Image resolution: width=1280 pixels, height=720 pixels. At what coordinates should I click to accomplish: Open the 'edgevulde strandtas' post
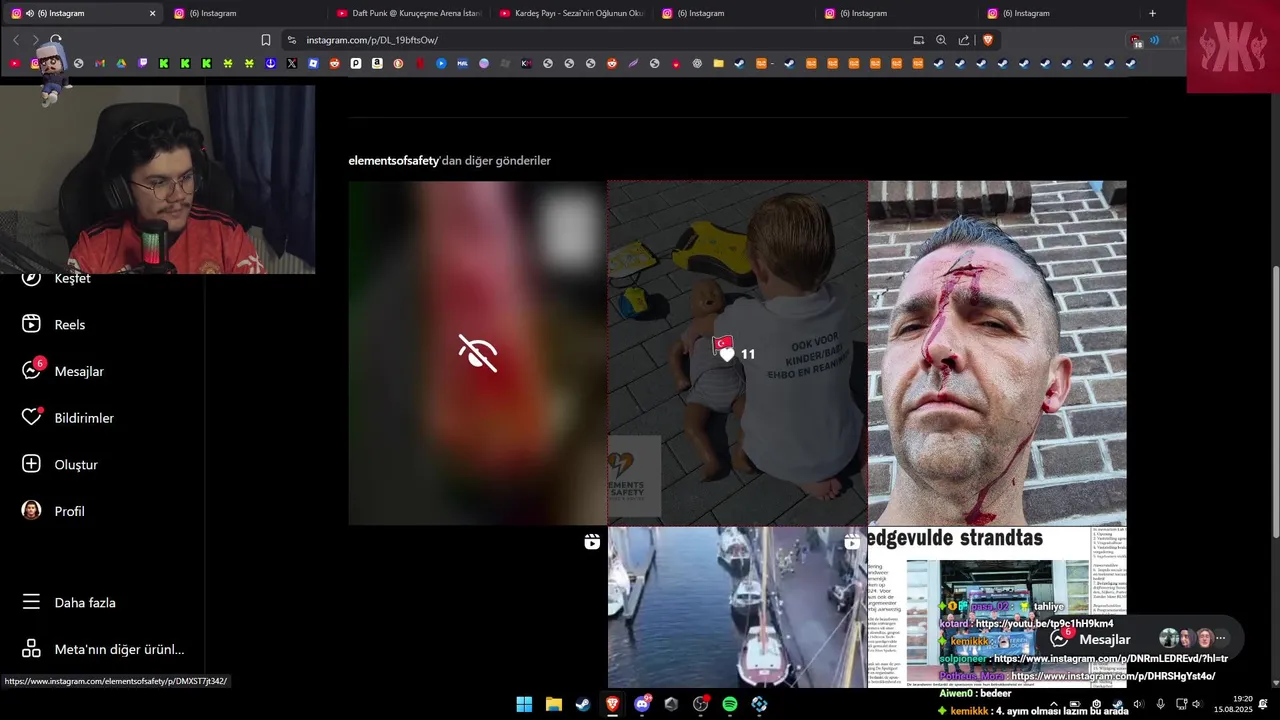click(x=997, y=607)
